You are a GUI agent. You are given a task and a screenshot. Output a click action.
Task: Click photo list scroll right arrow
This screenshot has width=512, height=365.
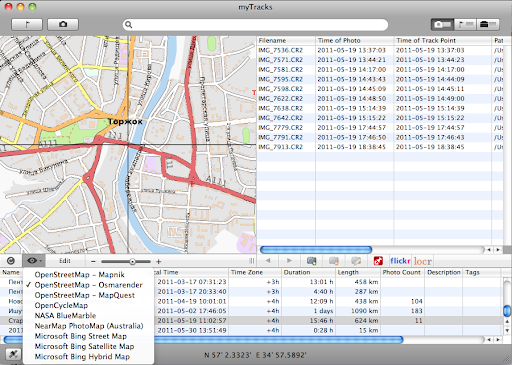coord(498,250)
